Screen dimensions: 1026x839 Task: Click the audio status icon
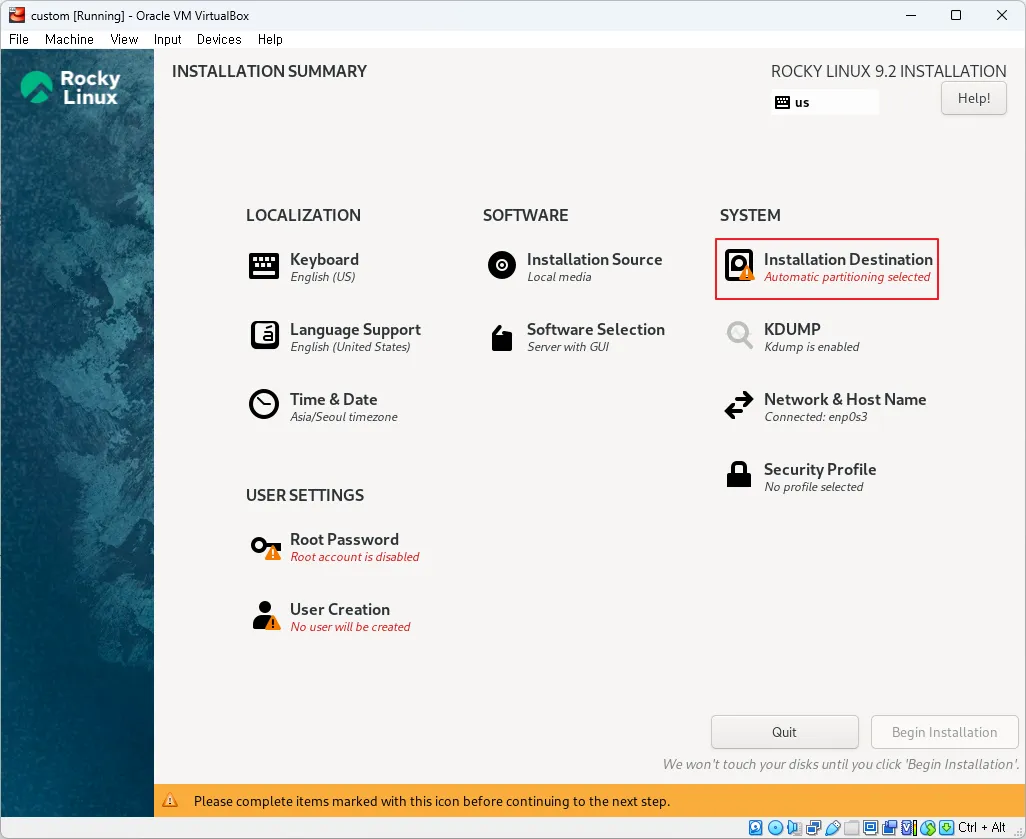pyautogui.click(x=794, y=827)
